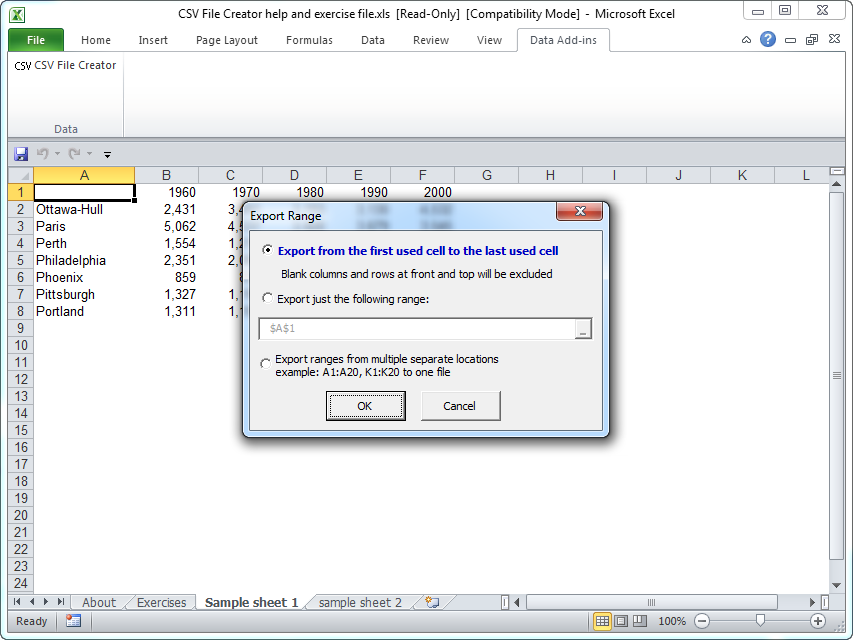Click the 2000 header cell
853x640 pixels.
[x=423, y=193]
